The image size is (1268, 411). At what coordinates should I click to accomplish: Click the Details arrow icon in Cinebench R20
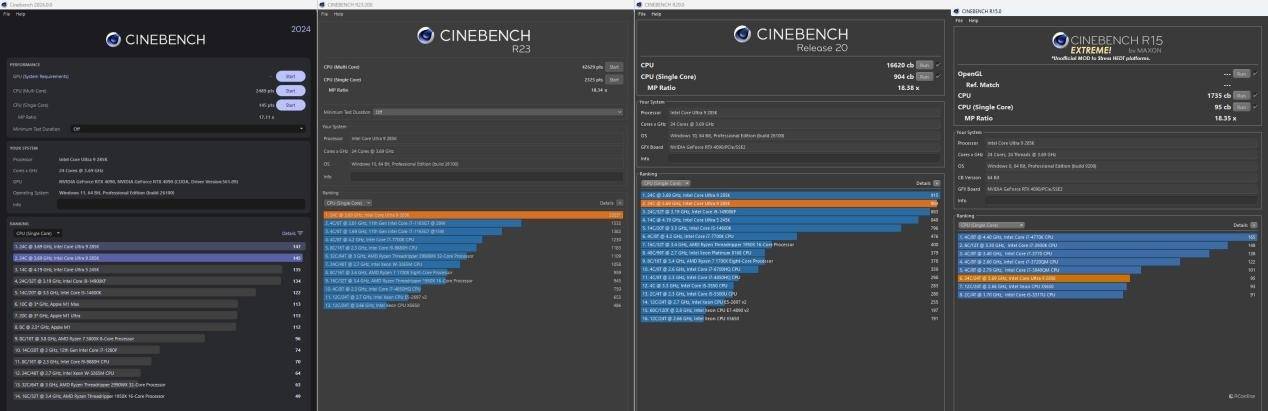pyautogui.click(x=937, y=183)
